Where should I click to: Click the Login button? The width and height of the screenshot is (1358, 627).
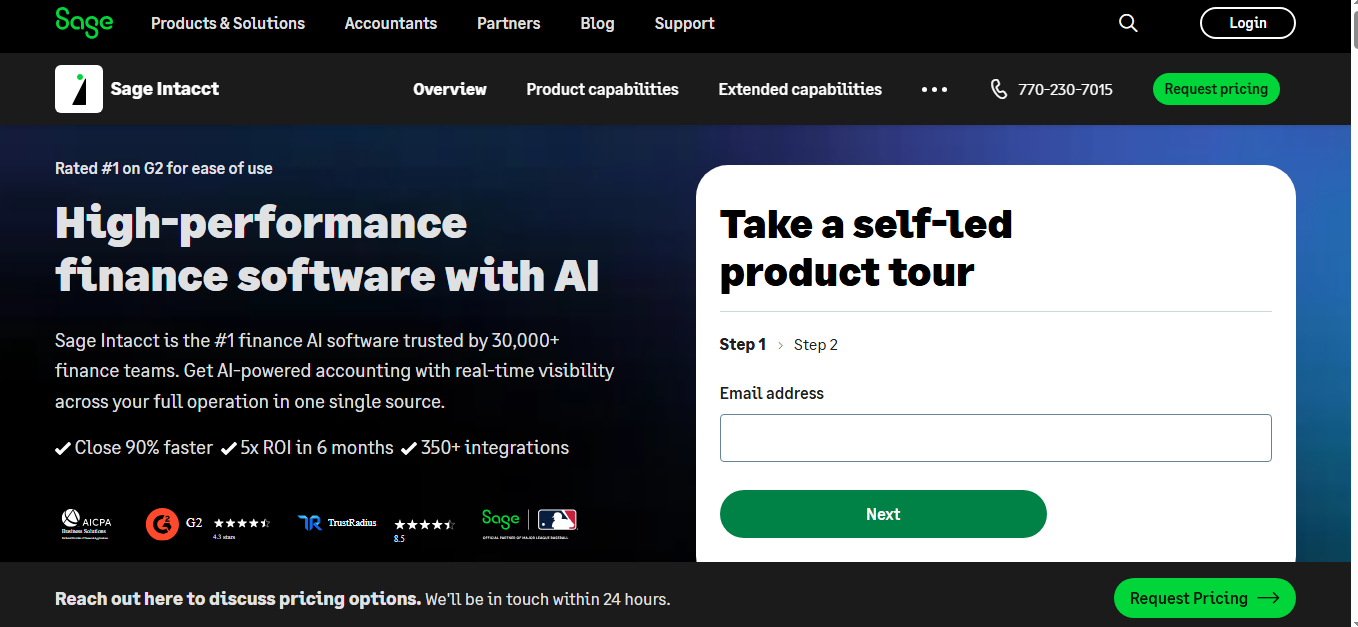1247,22
